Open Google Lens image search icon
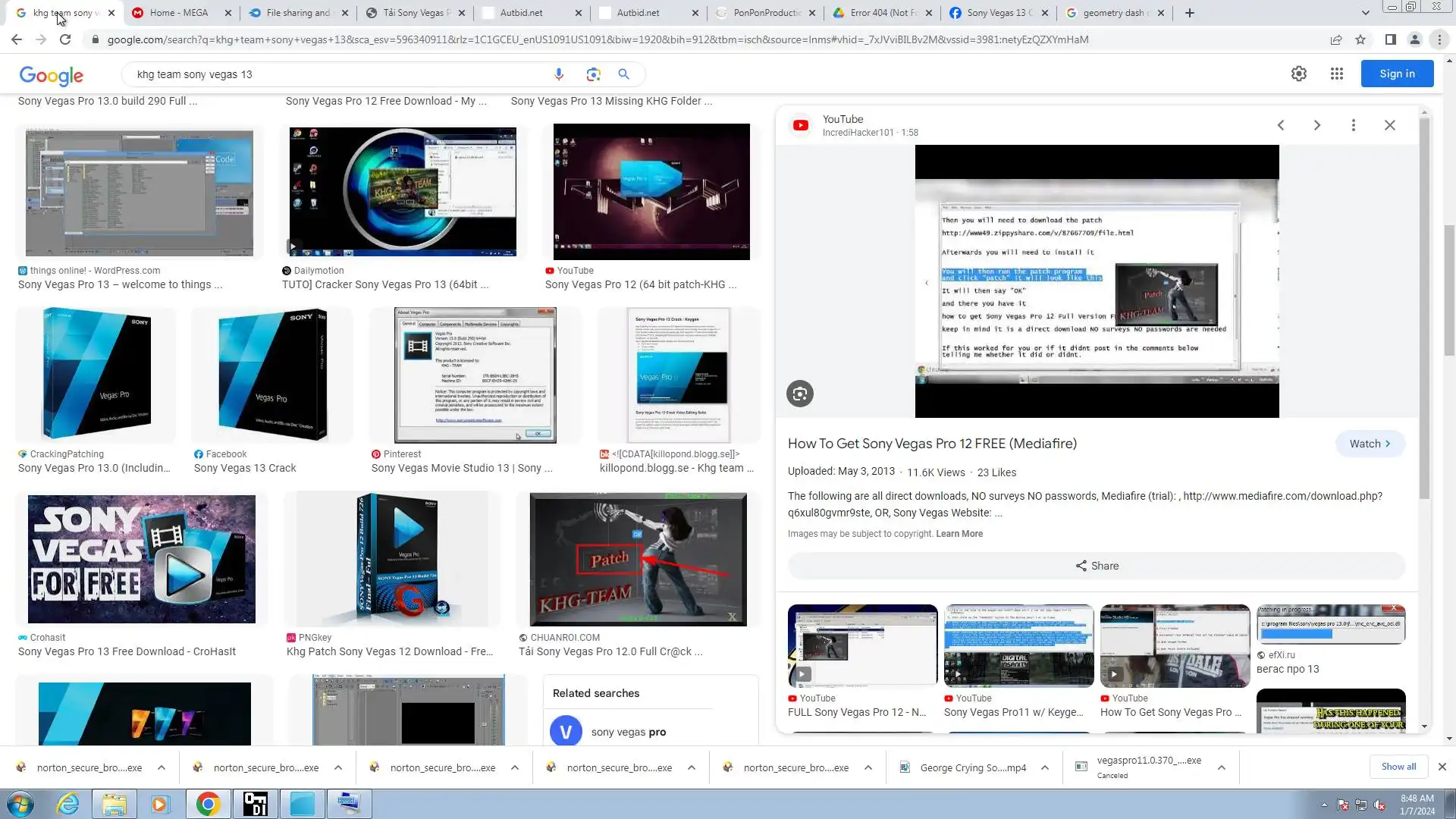This screenshot has width=1456, height=819. (593, 74)
